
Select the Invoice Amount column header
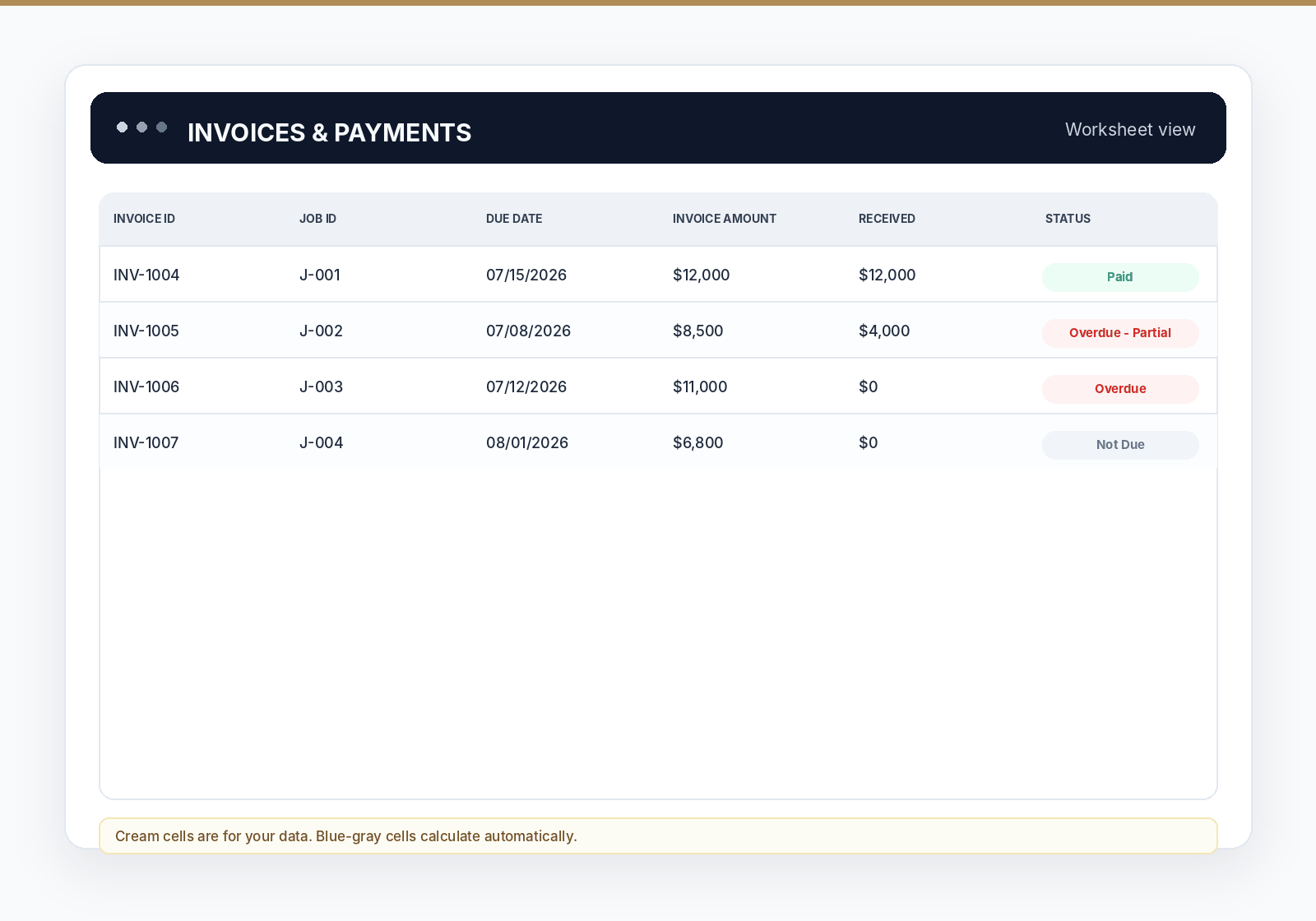tap(725, 219)
